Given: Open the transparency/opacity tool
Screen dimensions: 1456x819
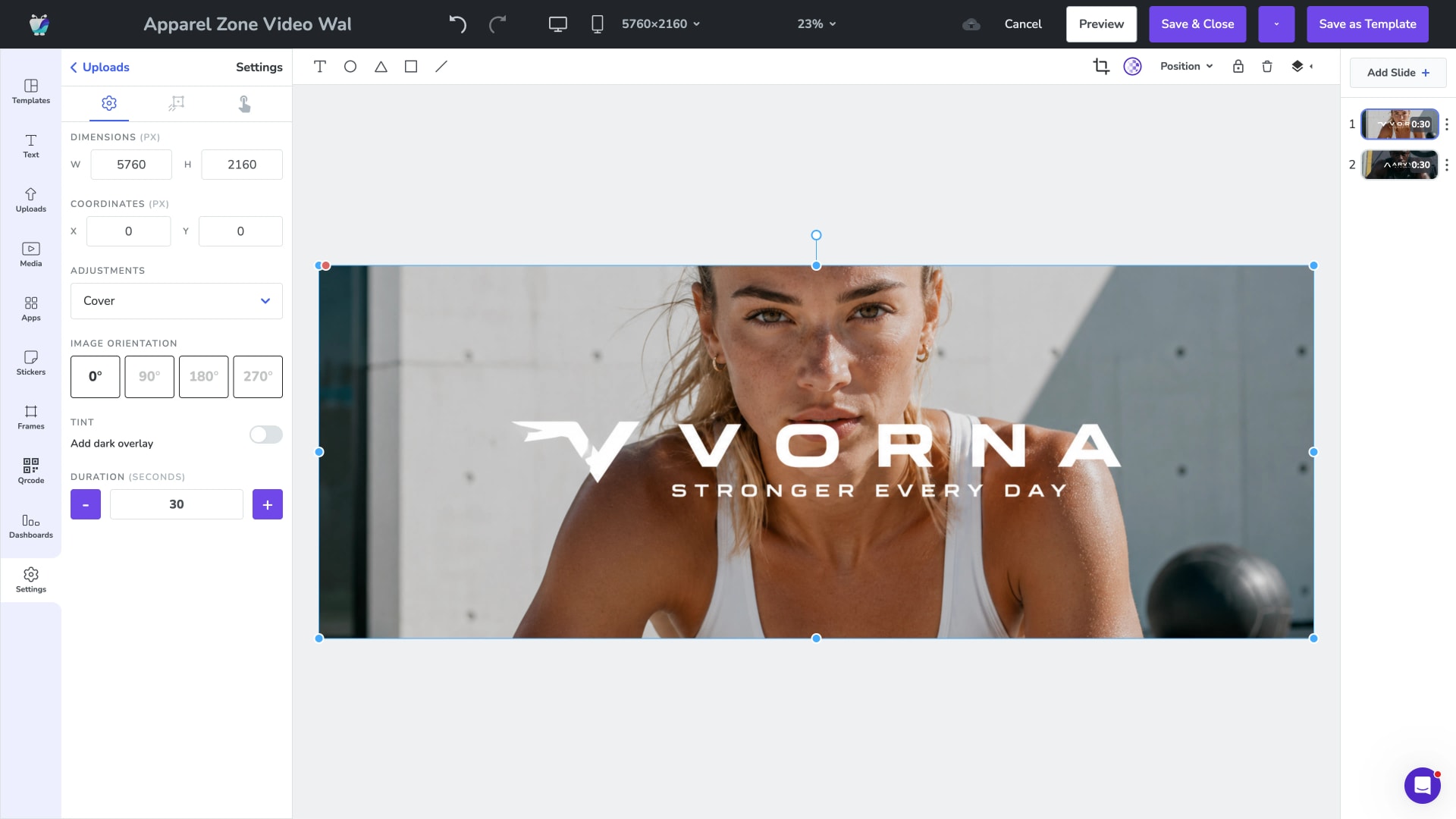Looking at the screenshot, I should 1132,67.
